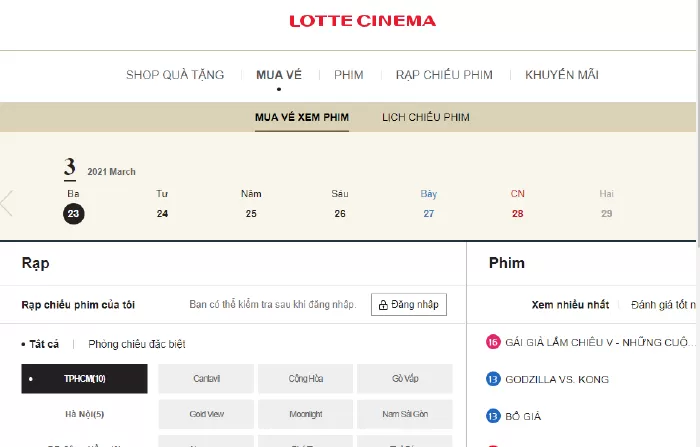Sort films by Đánh giá tốt nhất

tap(663, 305)
